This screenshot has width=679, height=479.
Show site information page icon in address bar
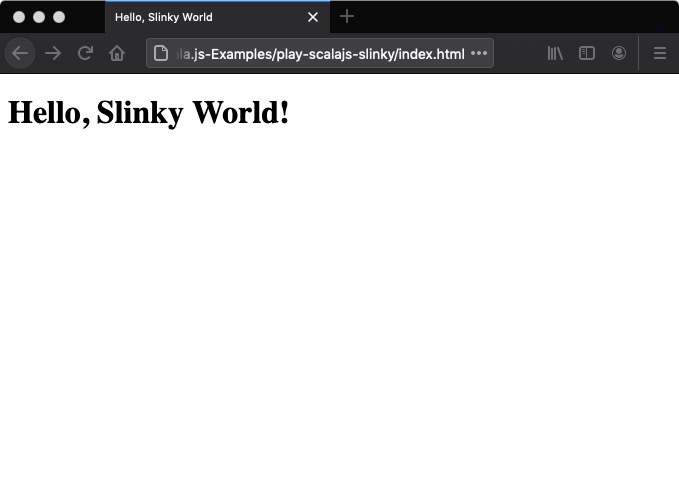pyautogui.click(x=161, y=53)
